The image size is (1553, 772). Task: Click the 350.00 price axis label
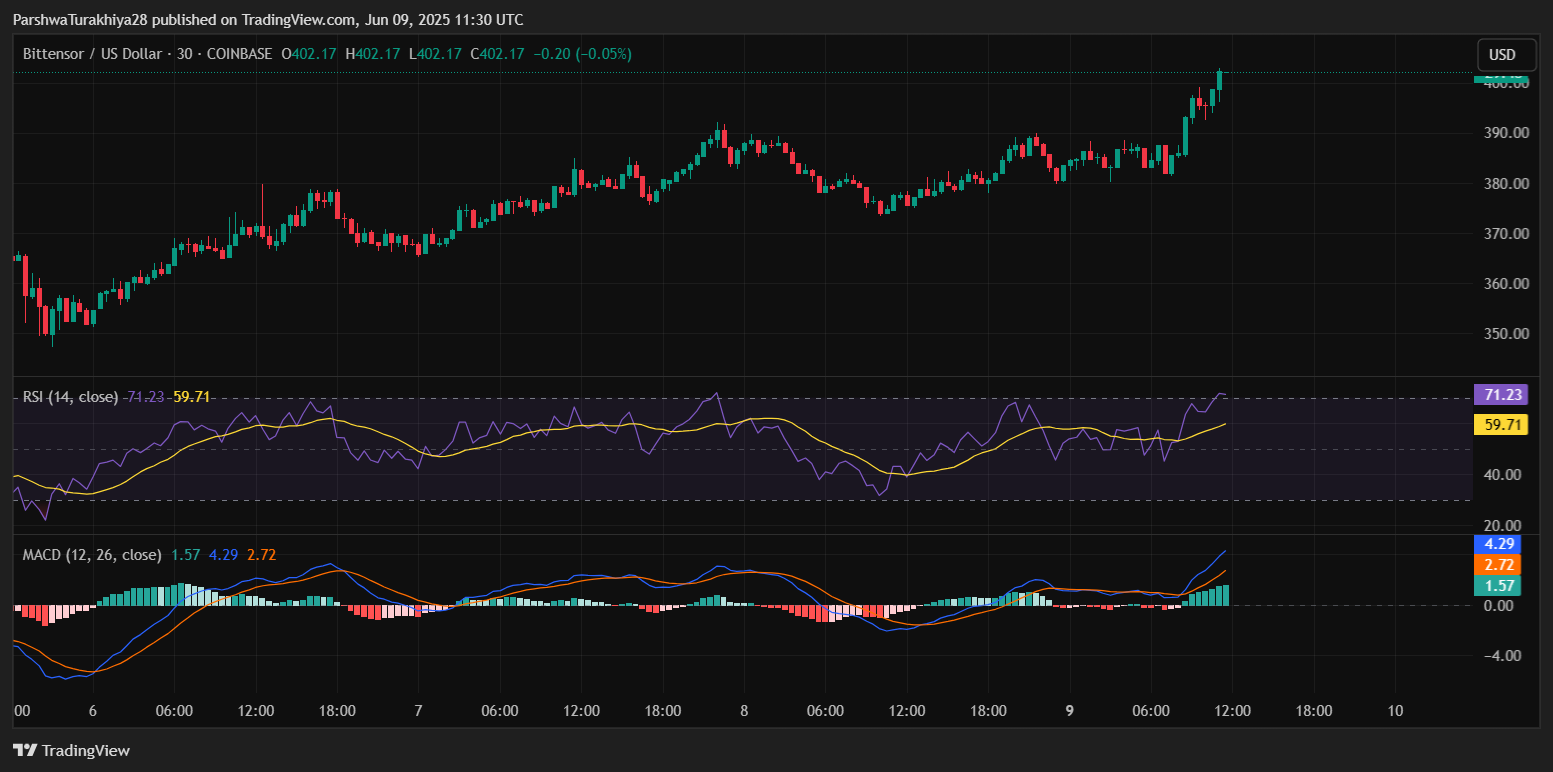click(x=1506, y=334)
